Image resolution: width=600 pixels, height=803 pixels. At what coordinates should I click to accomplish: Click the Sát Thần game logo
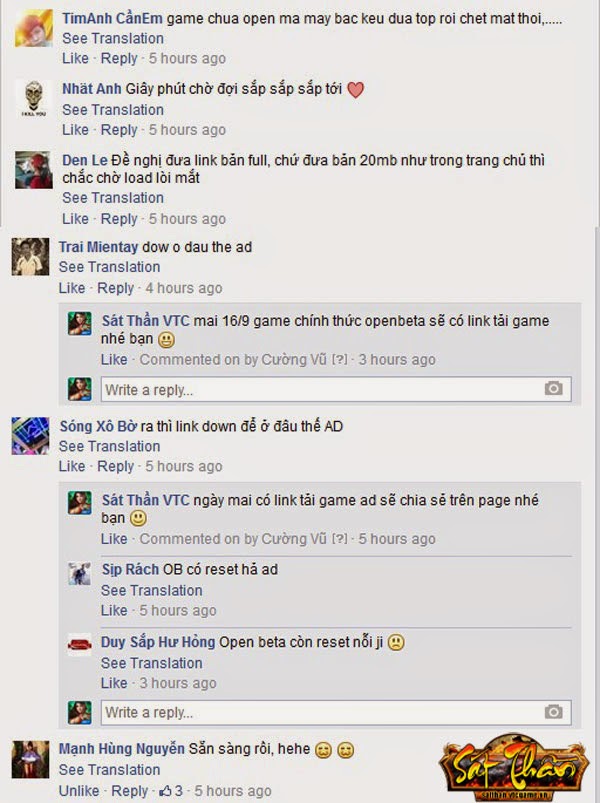pos(513,768)
